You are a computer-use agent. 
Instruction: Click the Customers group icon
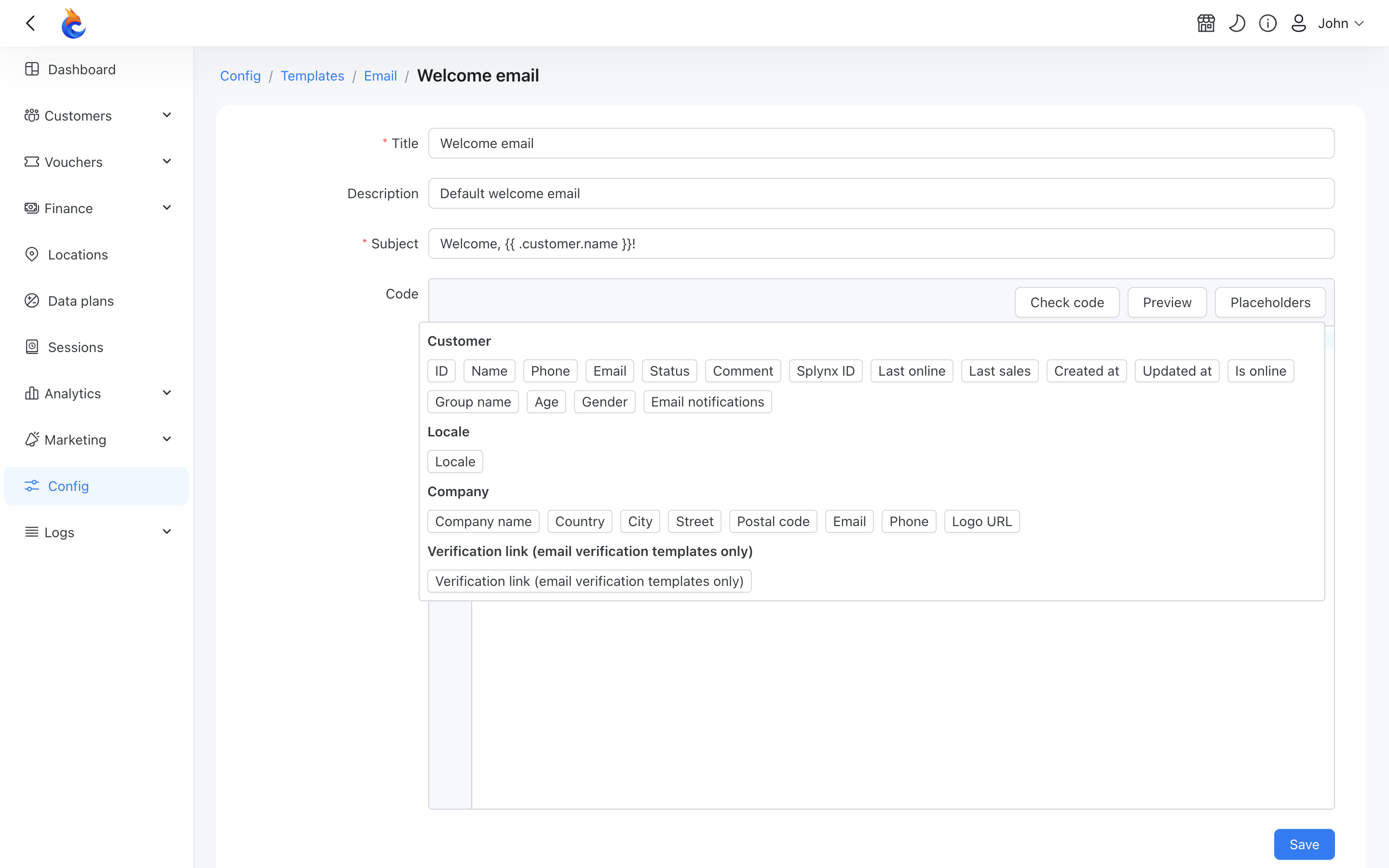pyautogui.click(x=32, y=115)
